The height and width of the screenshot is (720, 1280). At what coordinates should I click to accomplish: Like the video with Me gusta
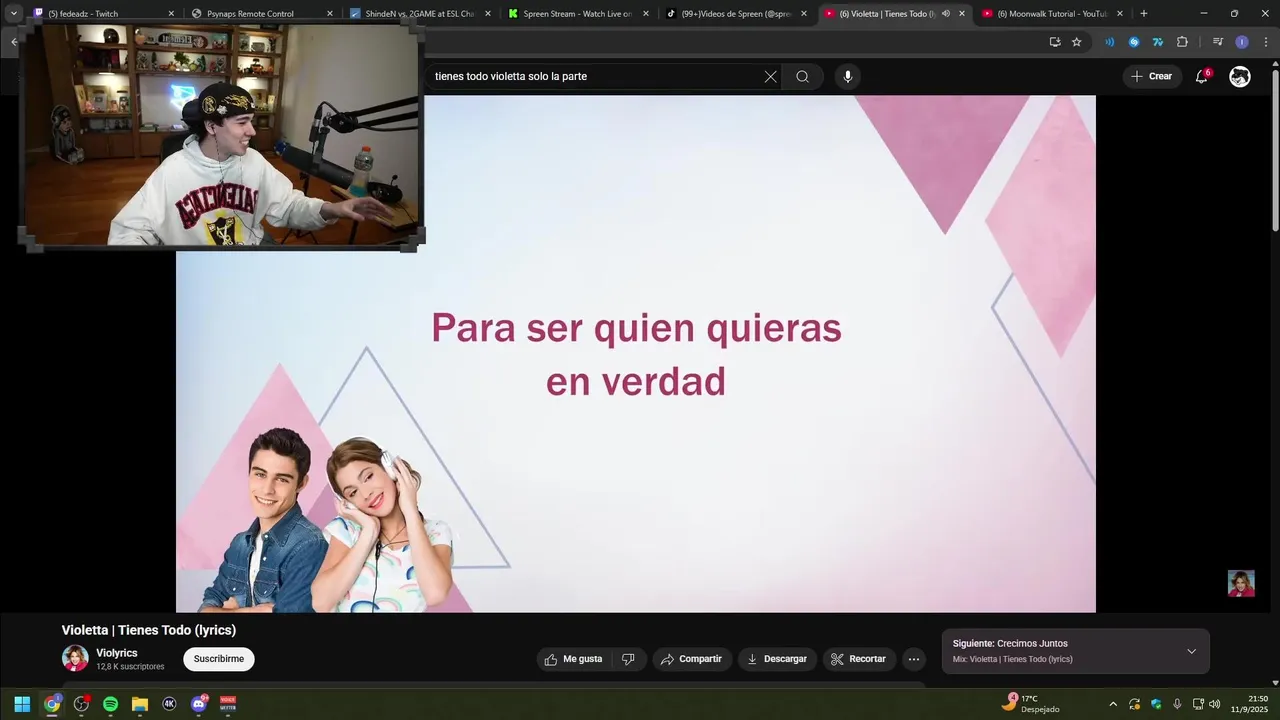point(574,659)
